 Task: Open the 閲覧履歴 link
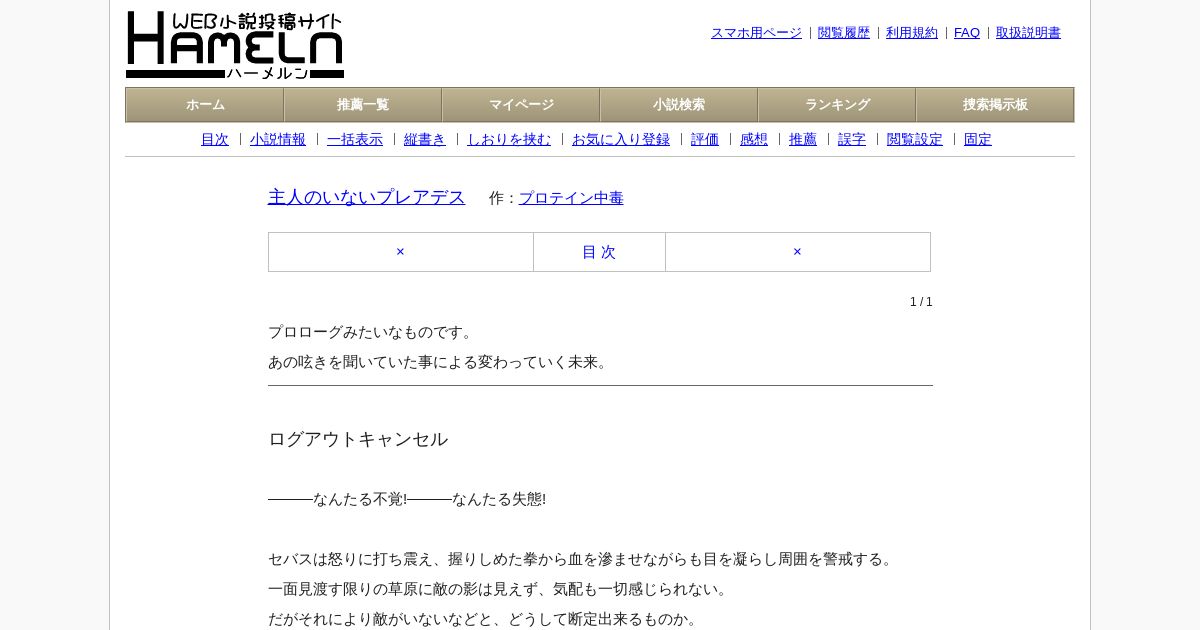pyautogui.click(x=844, y=33)
